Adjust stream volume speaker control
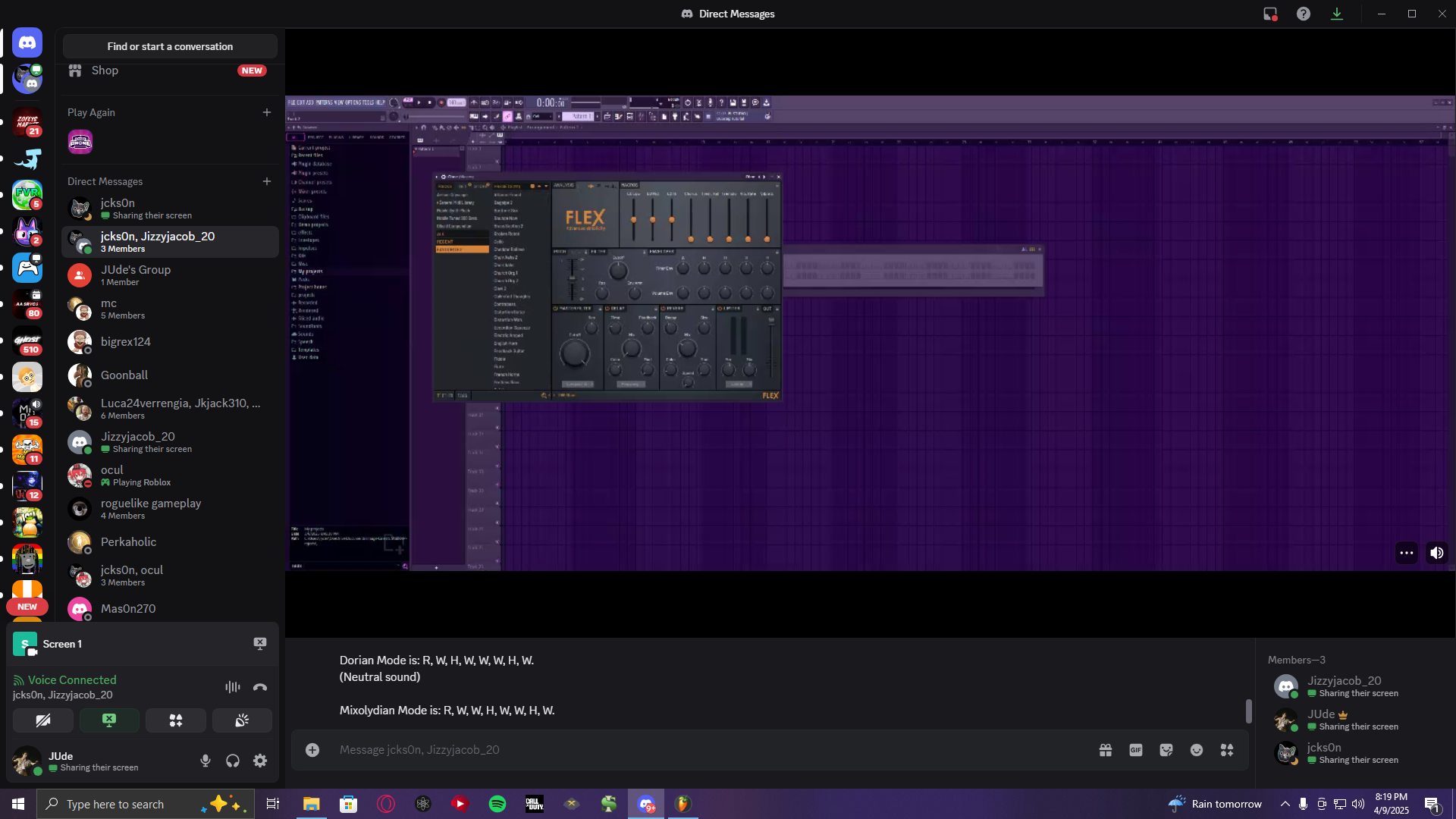The width and height of the screenshot is (1456, 819). pyautogui.click(x=1437, y=553)
